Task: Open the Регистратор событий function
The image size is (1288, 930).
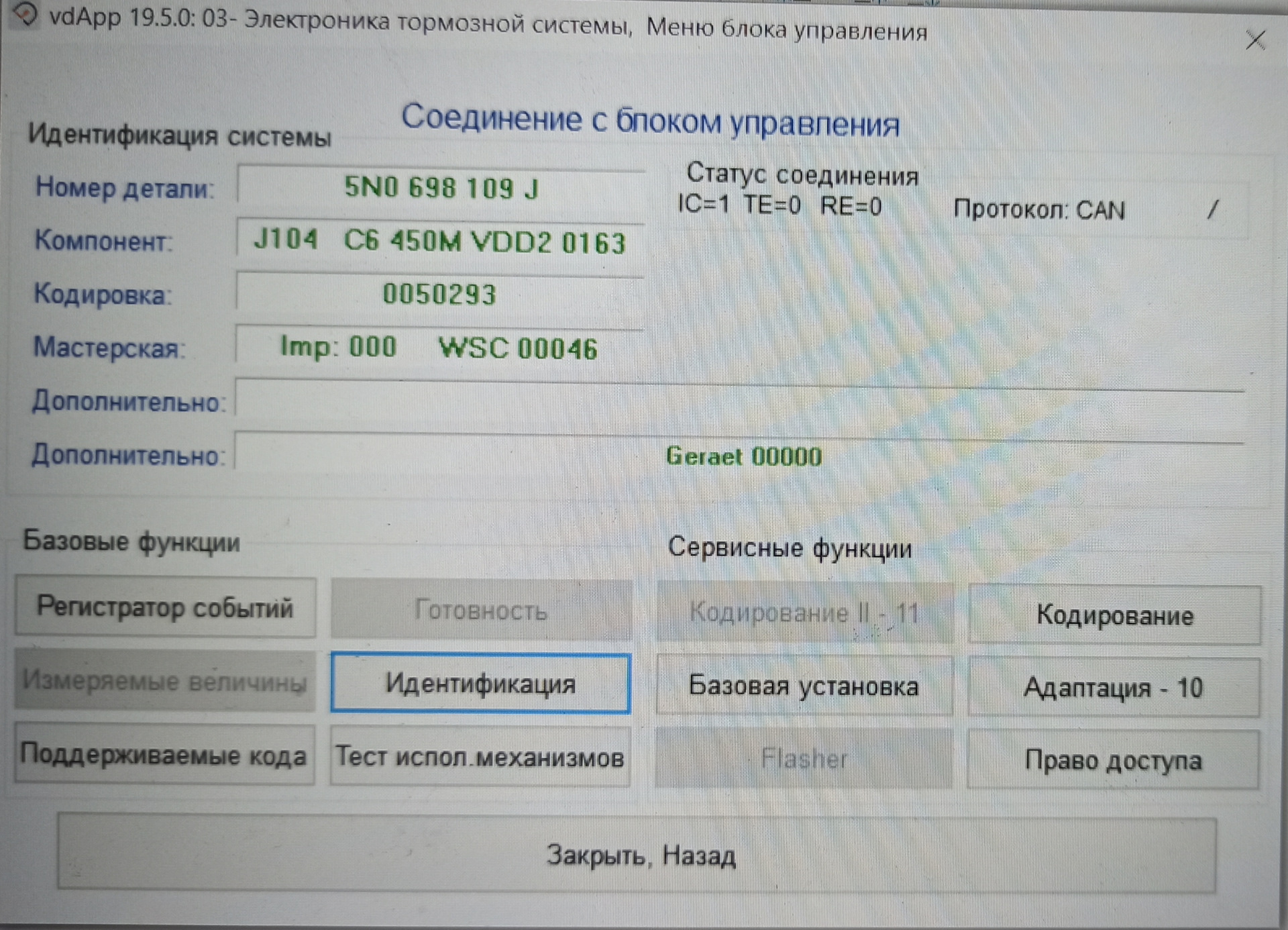Action: pos(165,607)
